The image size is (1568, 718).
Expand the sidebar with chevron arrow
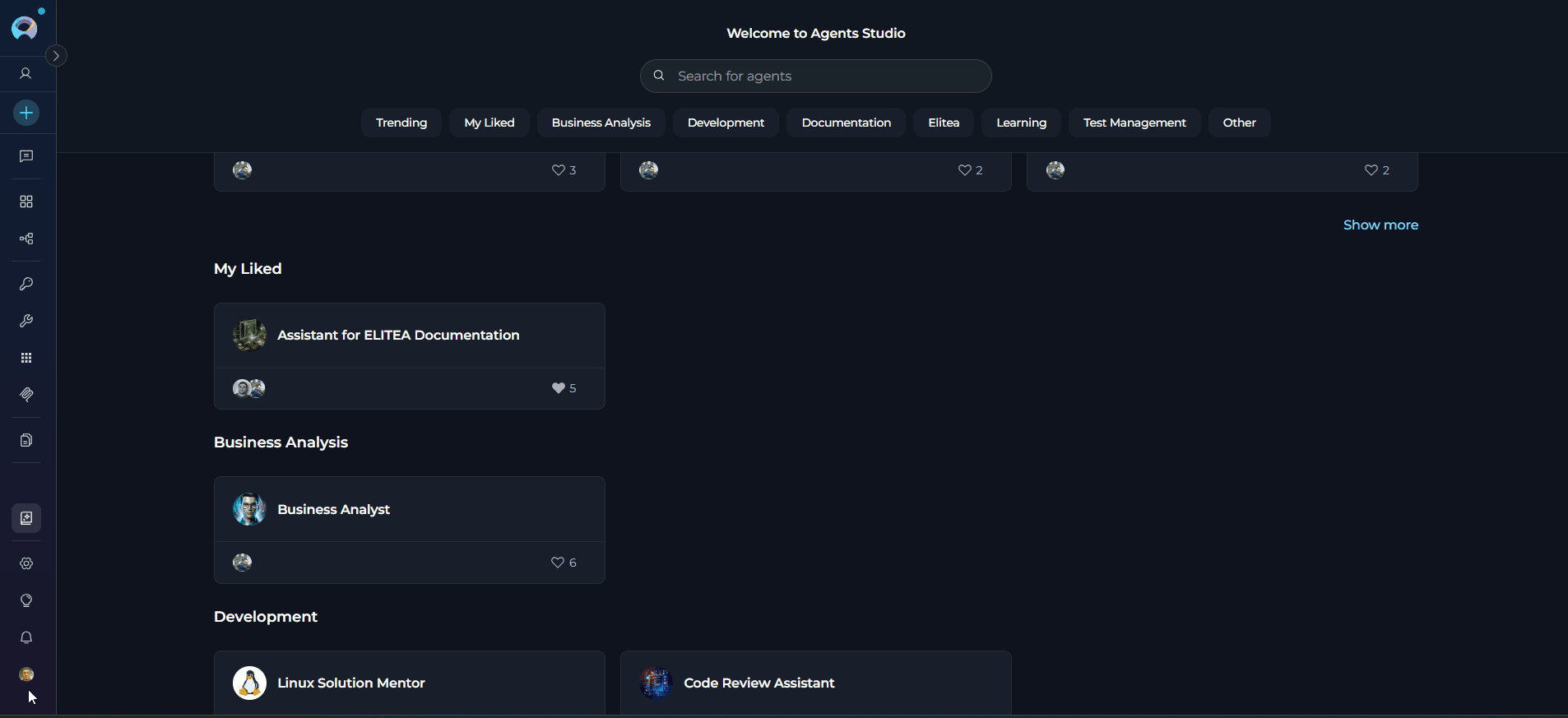[56, 56]
